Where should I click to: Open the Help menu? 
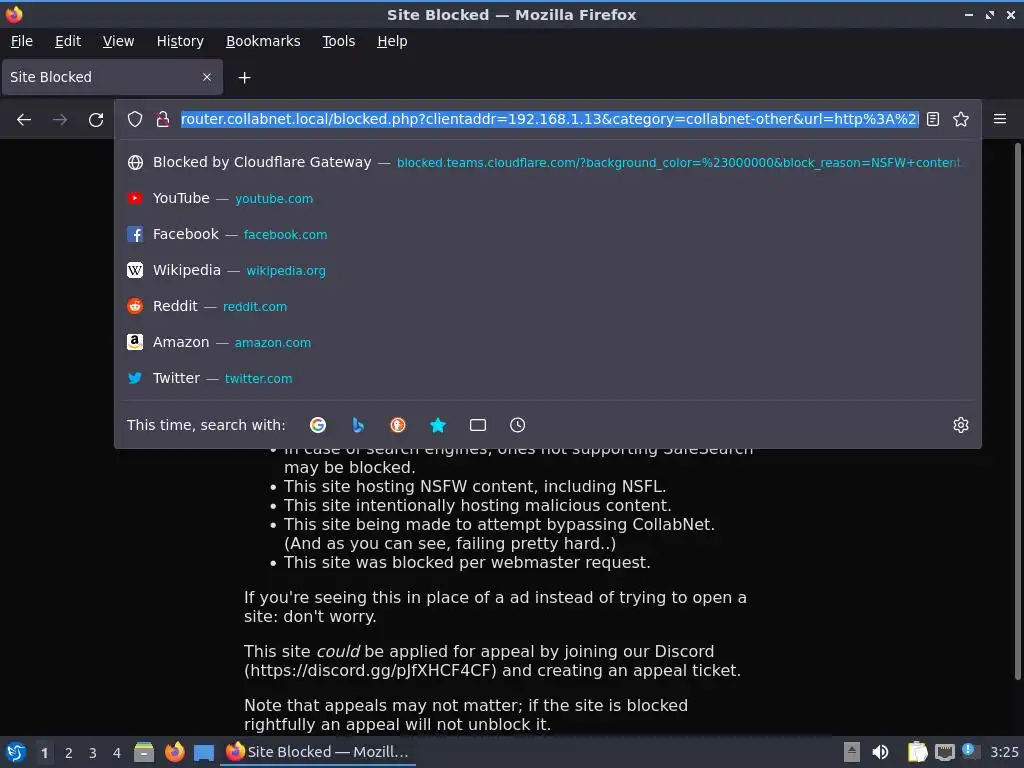point(392,41)
